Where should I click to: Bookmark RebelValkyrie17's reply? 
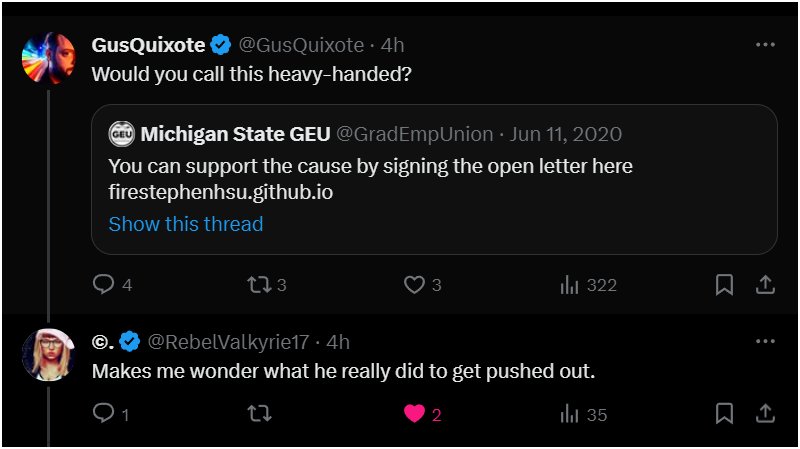pyautogui.click(x=725, y=414)
